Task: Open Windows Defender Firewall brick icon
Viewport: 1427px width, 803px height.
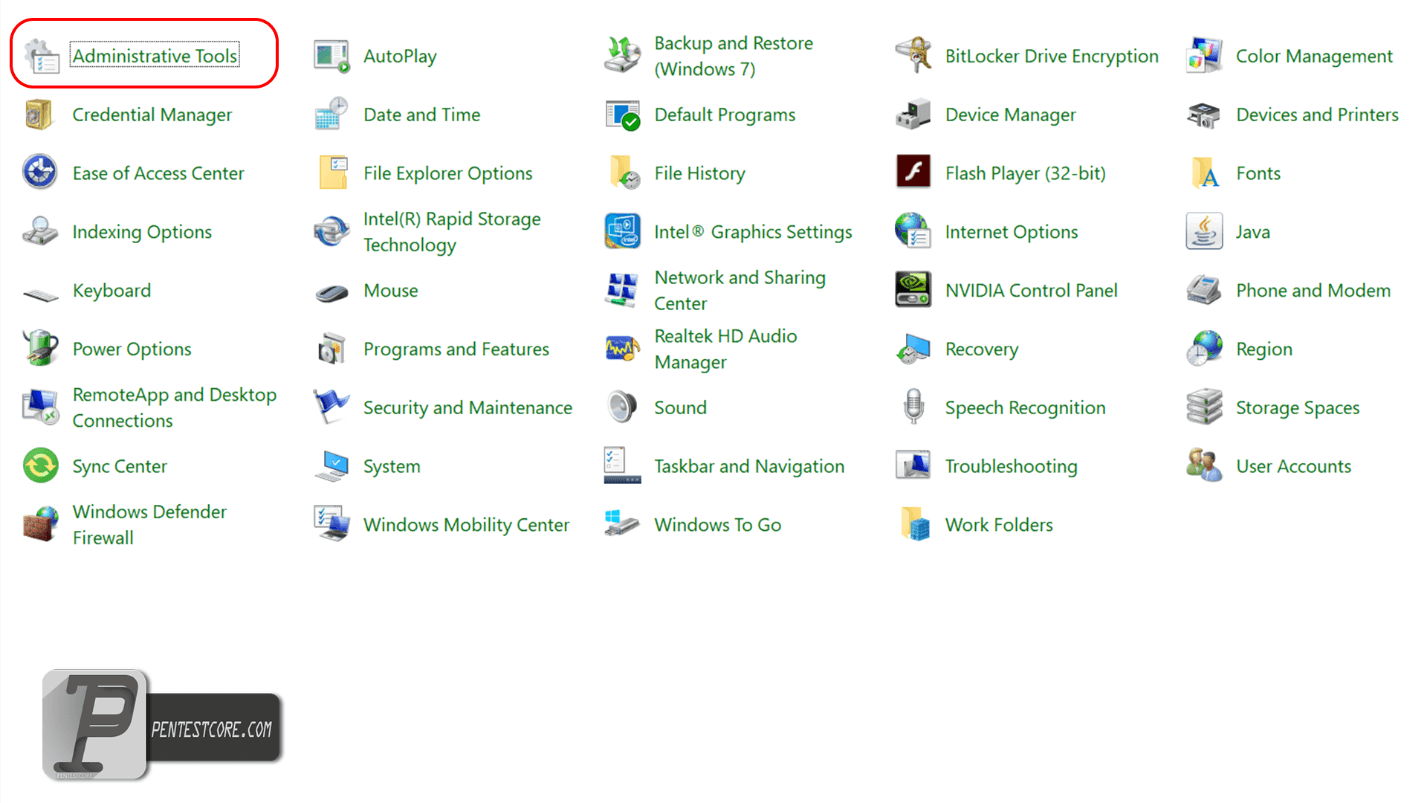Action: click(x=41, y=525)
